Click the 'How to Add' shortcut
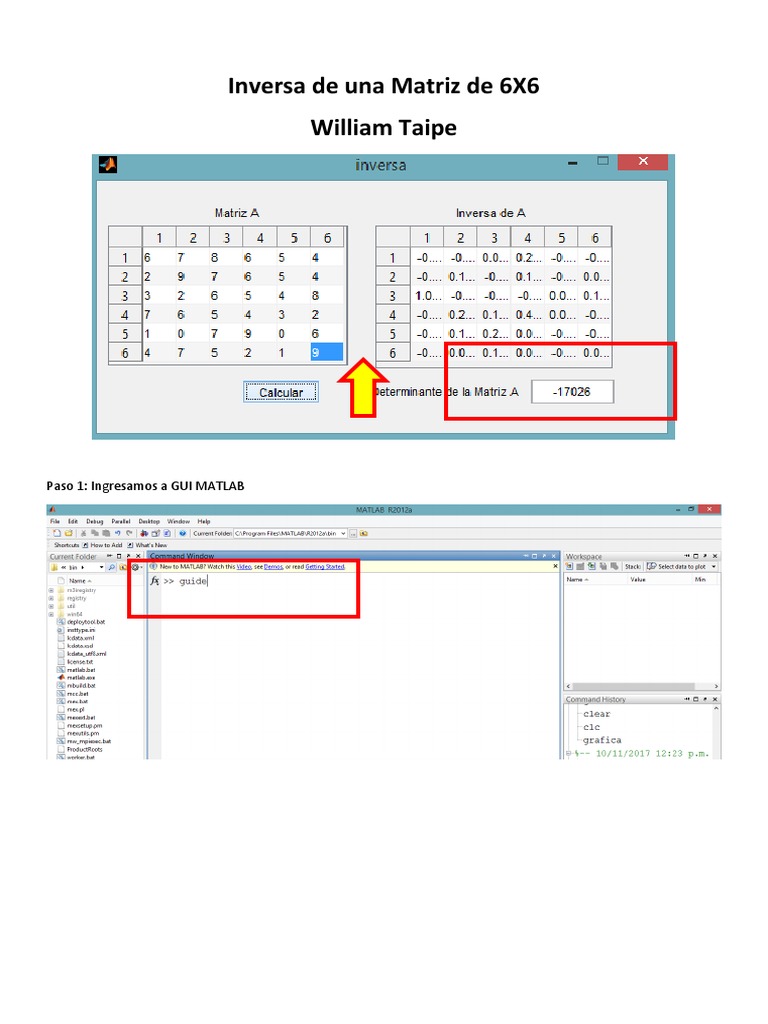768x1024 pixels. [101, 545]
